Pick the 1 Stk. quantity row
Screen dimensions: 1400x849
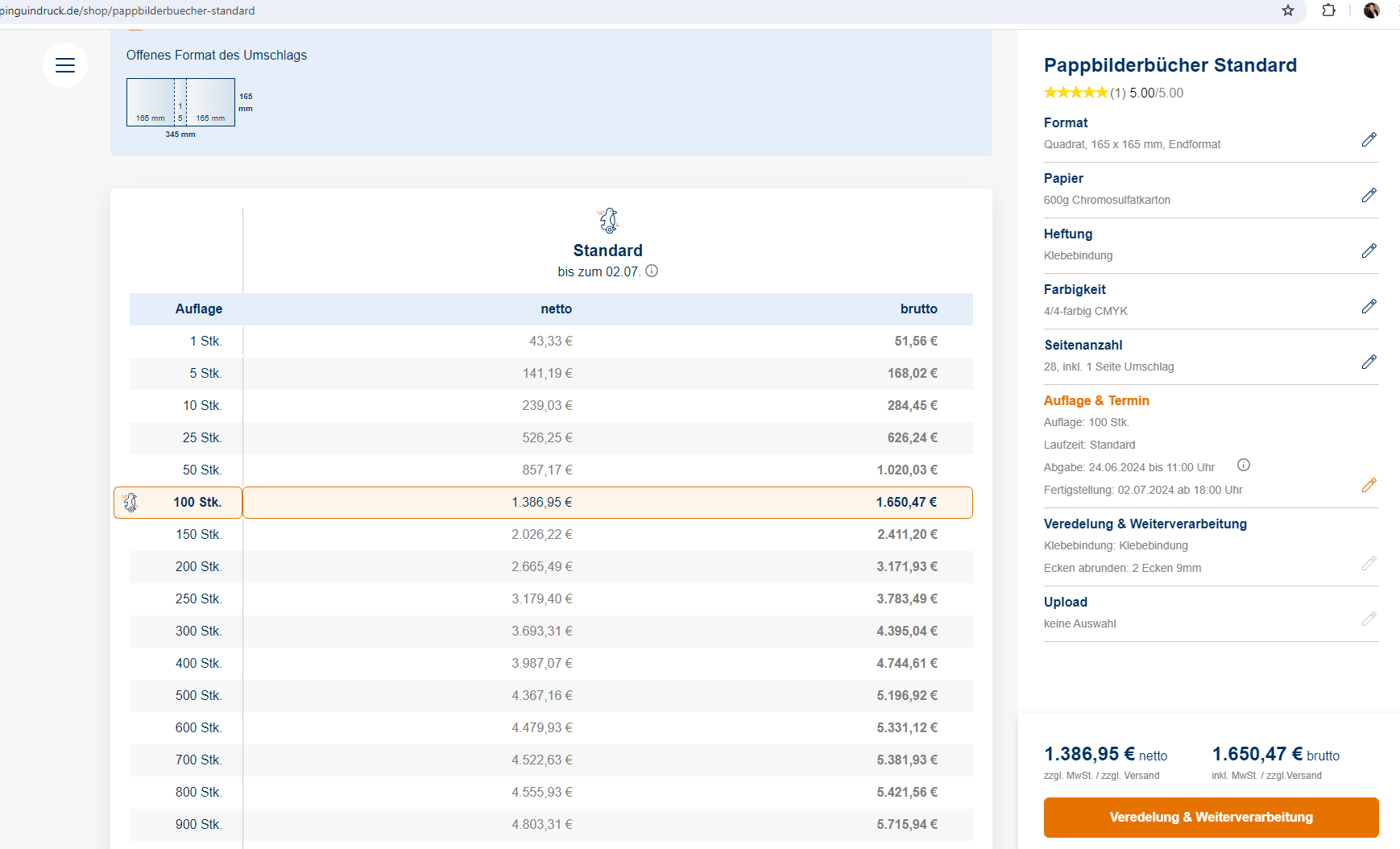(551, 341)
